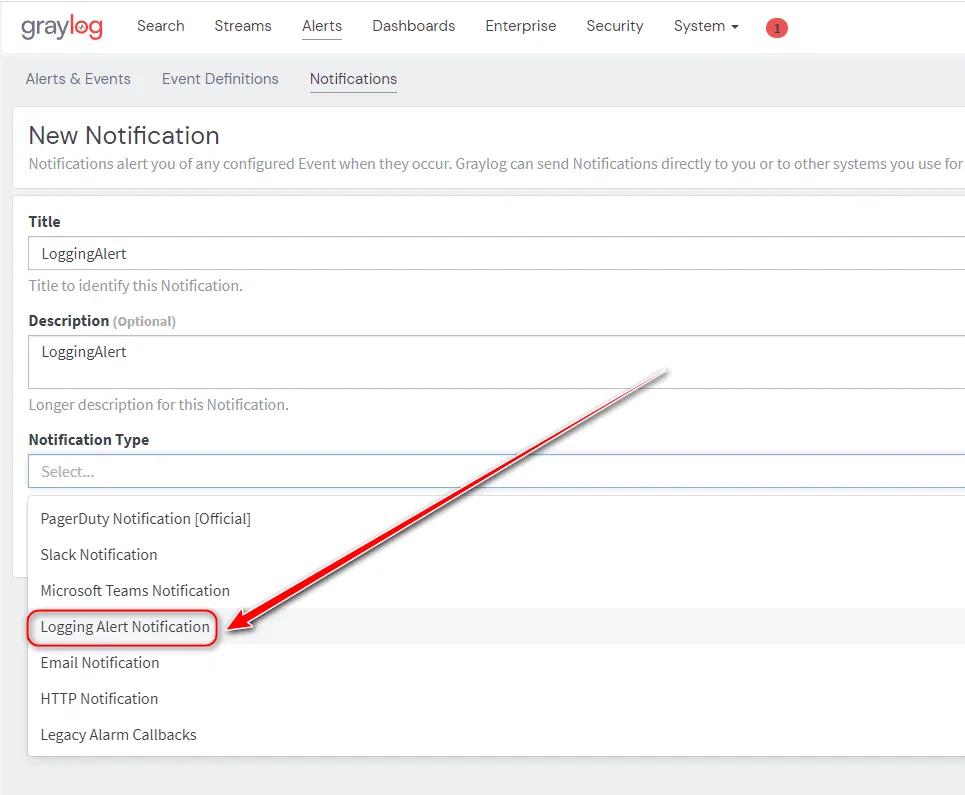Open the Alerts navigation item
The image size is (965, 795).
[x=322, y=26]
